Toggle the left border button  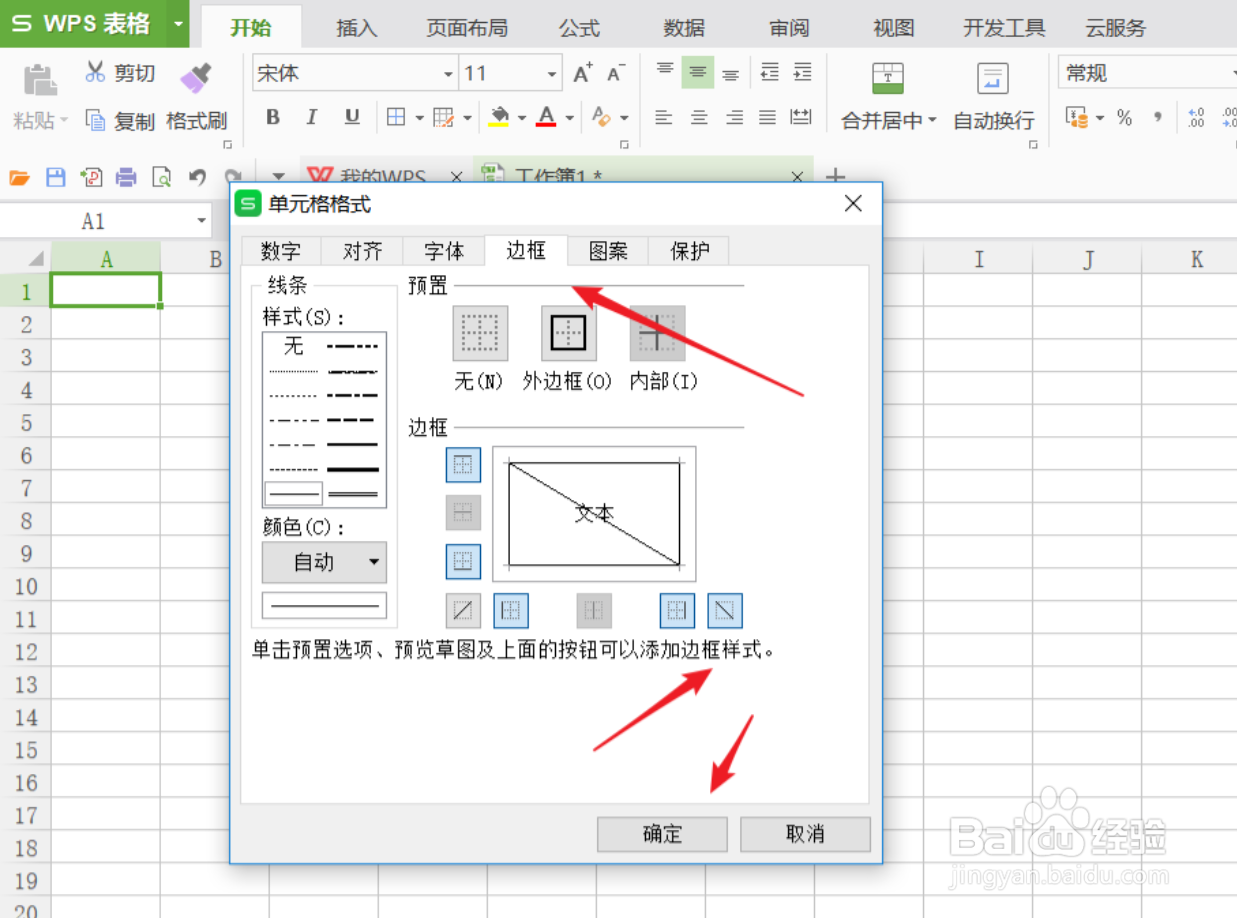point(511,610)
